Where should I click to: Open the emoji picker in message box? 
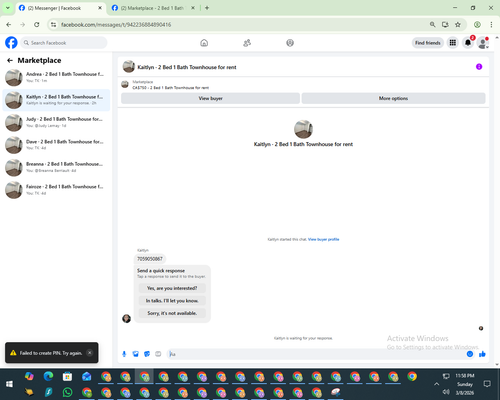click(x=470, y=354)
